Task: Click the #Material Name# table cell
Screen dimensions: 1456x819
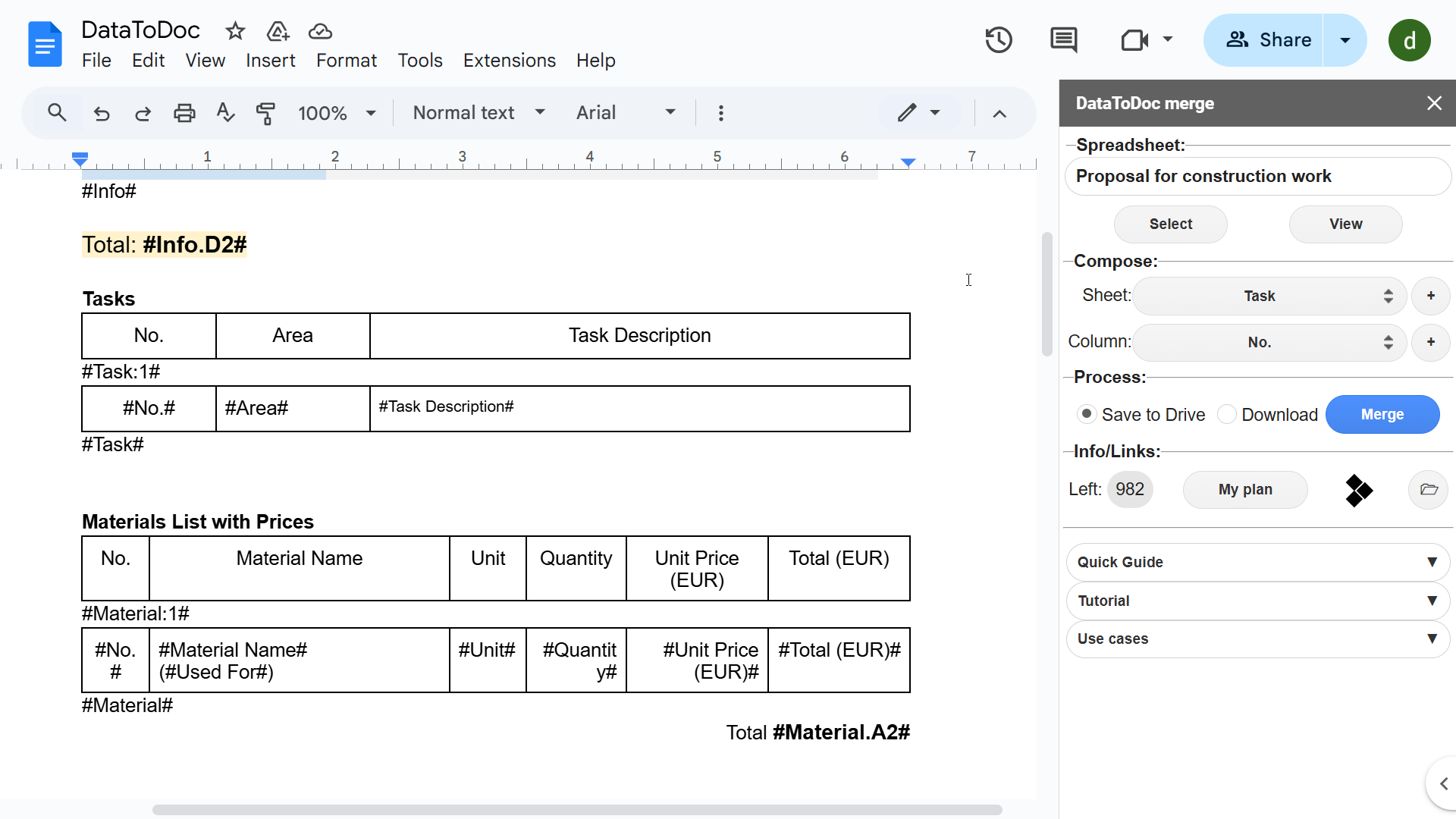Action: (x=299, y=661)
